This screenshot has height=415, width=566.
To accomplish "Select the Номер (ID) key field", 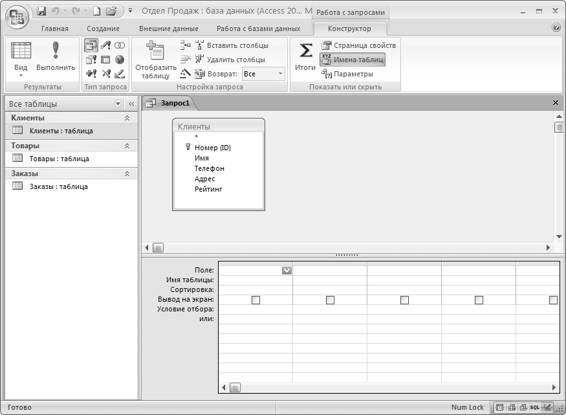I will pyautogui.click(x=212, y=147).
